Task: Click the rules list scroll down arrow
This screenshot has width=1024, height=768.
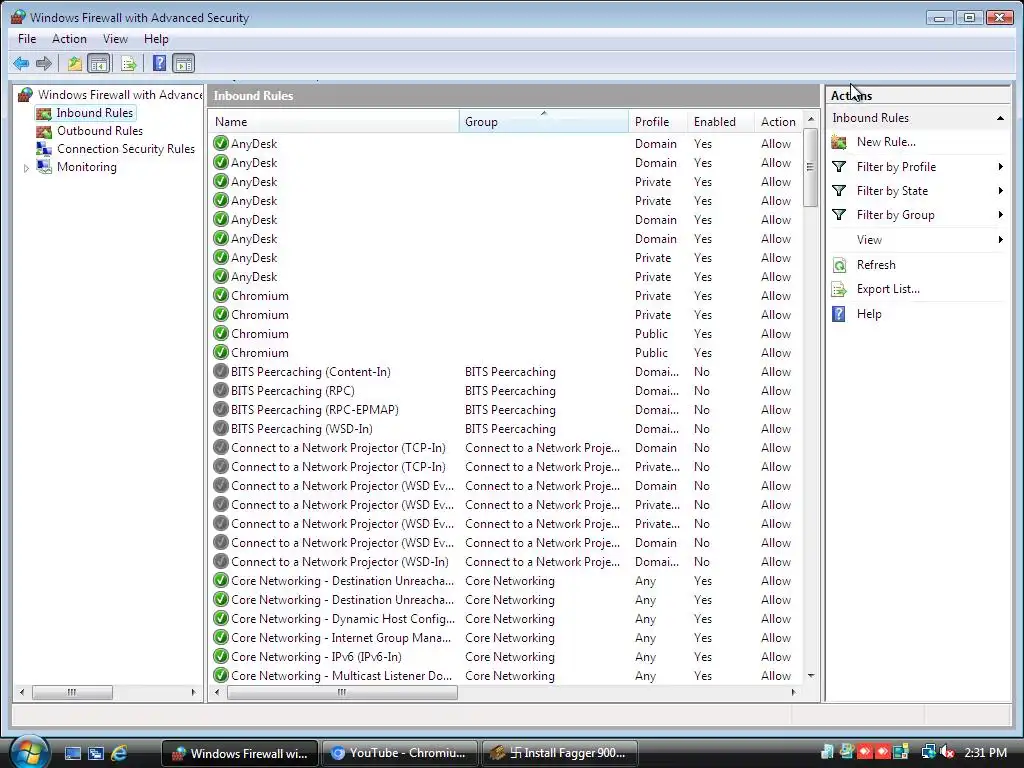Action: [810, 676]
